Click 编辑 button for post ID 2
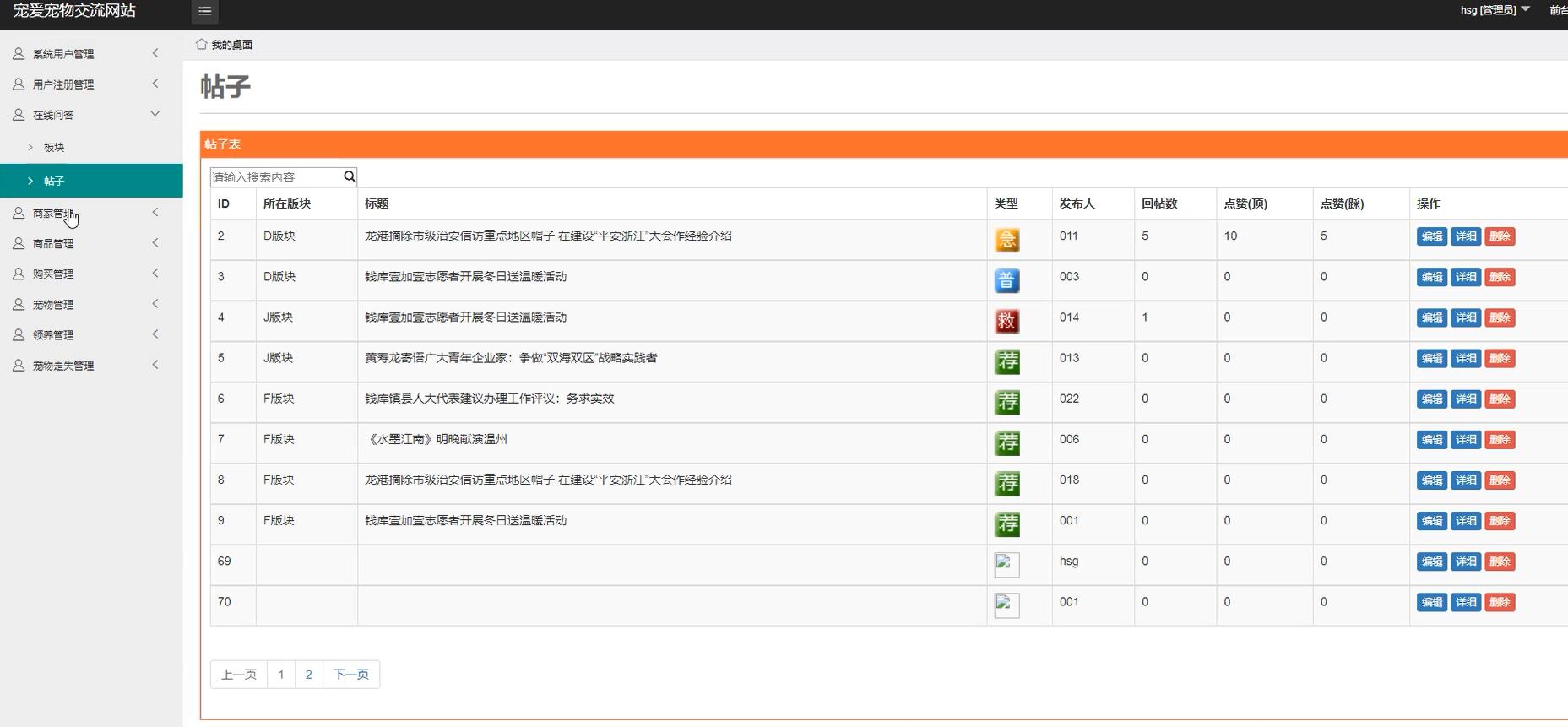The width and height of the screenshot is (1568, 727). [x=1431, y=236]
